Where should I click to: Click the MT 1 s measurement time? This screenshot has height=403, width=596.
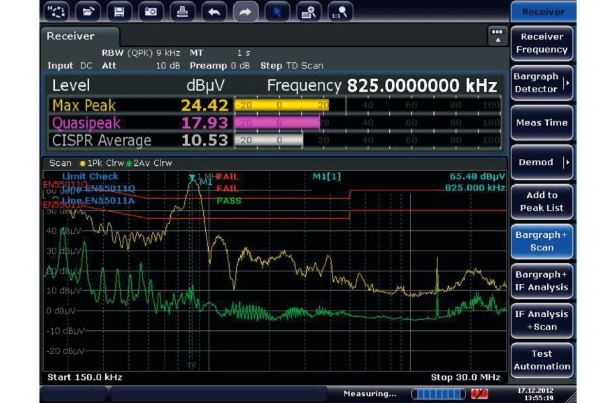[220, 53]
